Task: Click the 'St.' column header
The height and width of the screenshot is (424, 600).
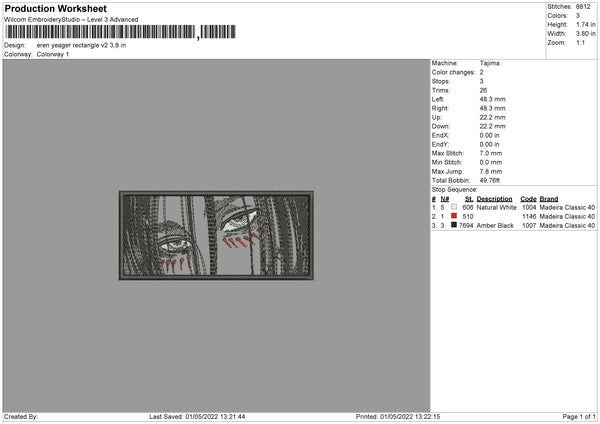Action: (469, 199)
